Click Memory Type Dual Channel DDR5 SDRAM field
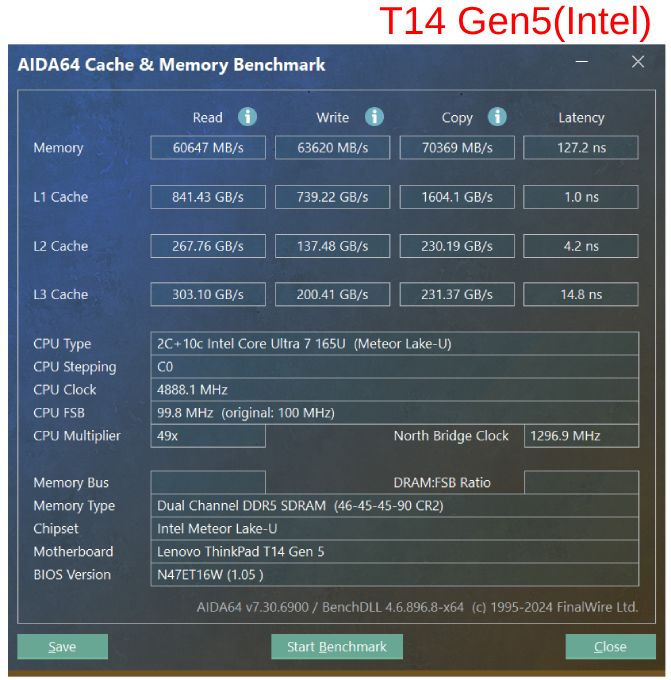This screenshot has width=671, height=680. click(395, 506)
